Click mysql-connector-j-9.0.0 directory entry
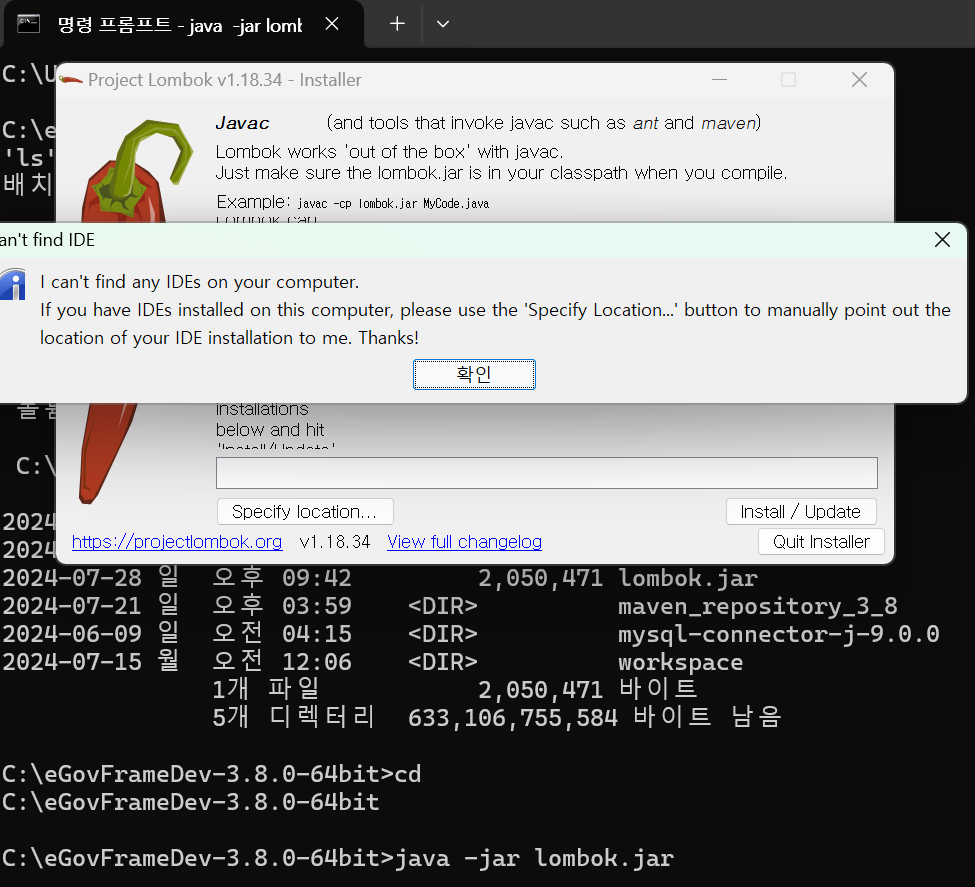This screenshot has width=975, height=887. 779,634
